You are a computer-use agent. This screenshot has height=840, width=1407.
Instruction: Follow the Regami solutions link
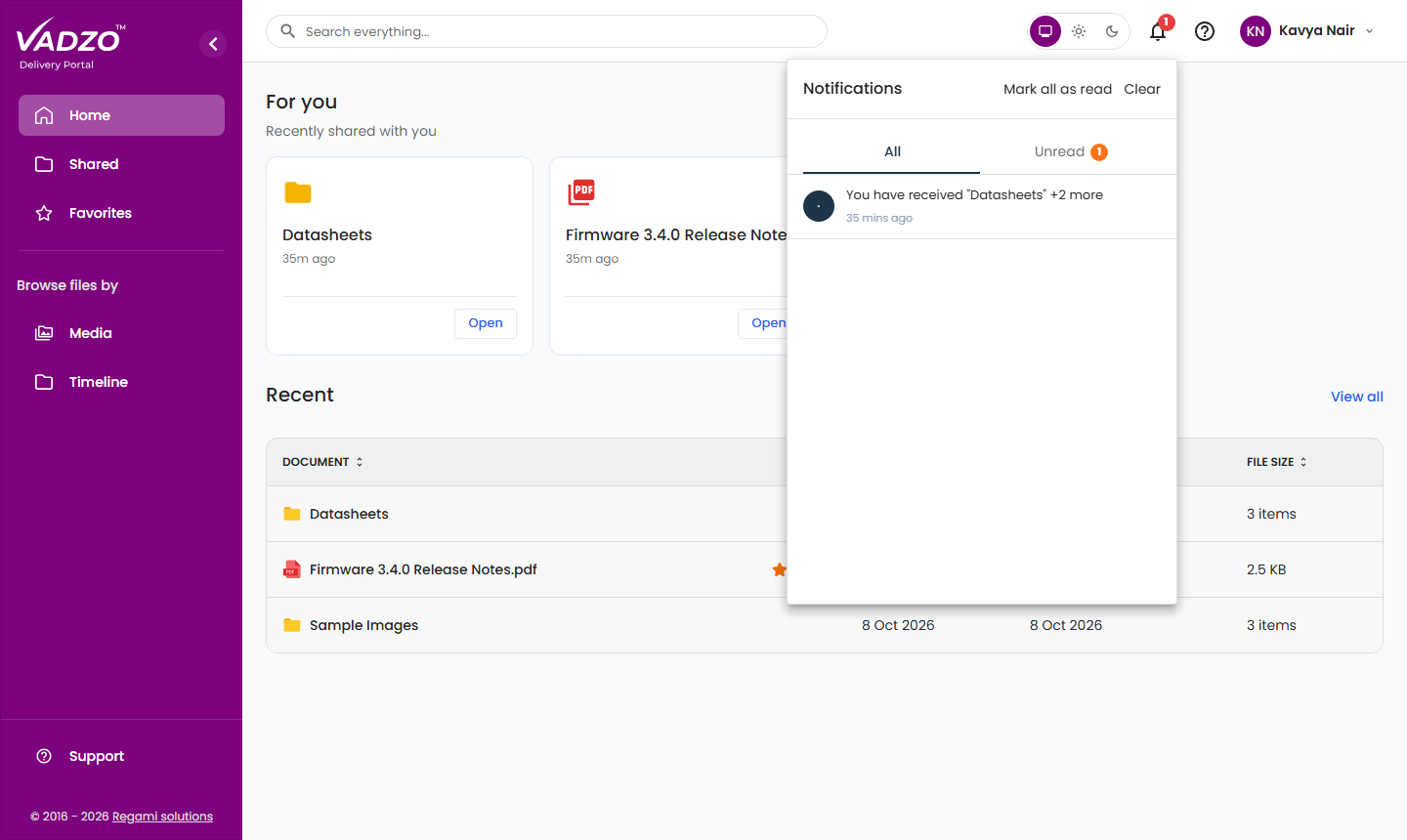(162, 817)
